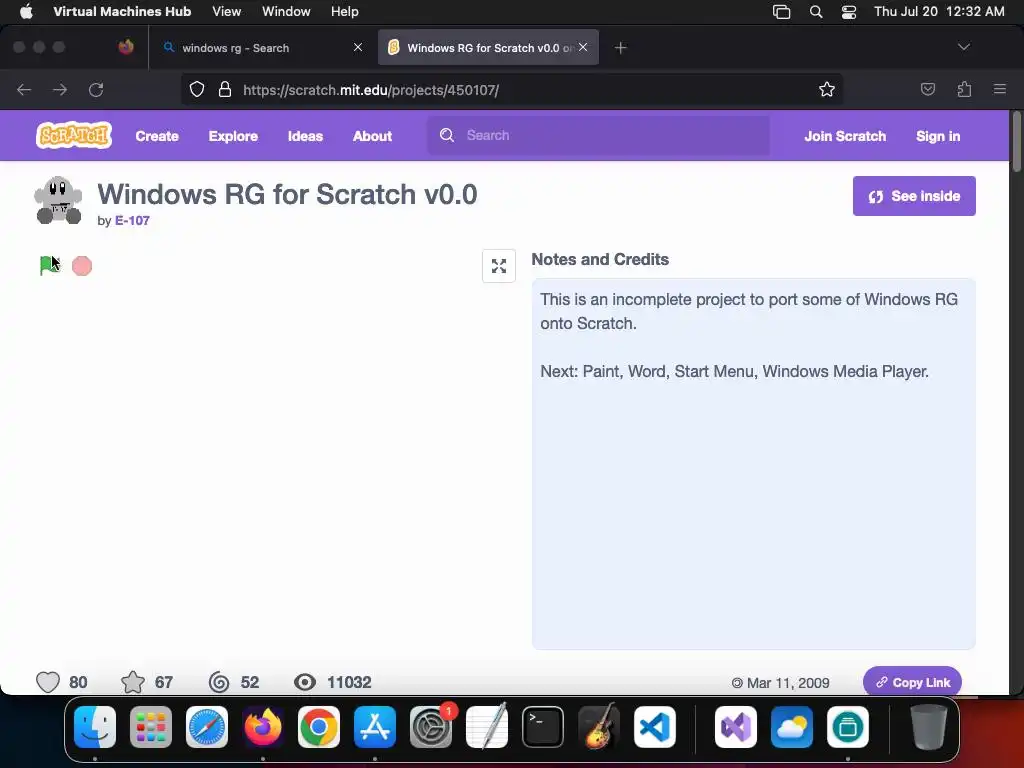
Task: Launch Safari from the dock
Action: (x=207, y=727)
